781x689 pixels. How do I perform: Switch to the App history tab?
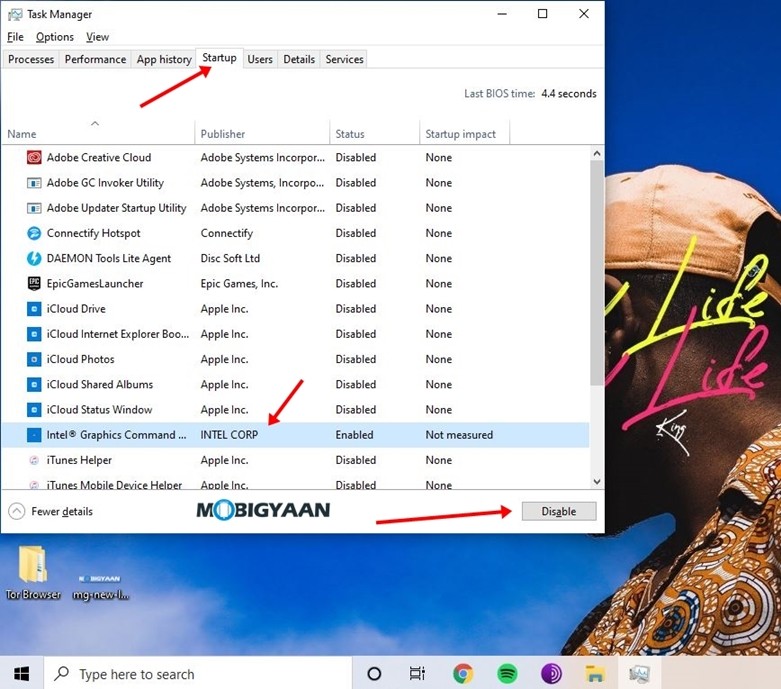coord(164,59)
